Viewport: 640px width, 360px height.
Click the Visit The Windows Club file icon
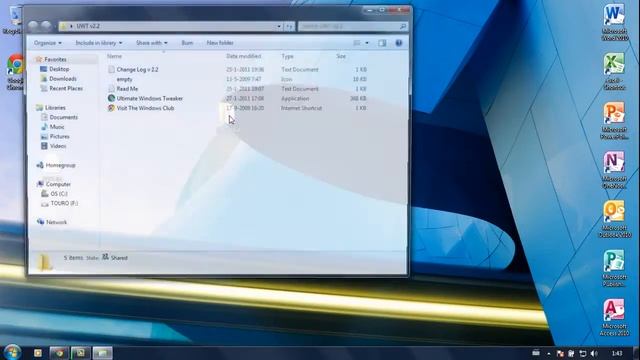(111, 108)
